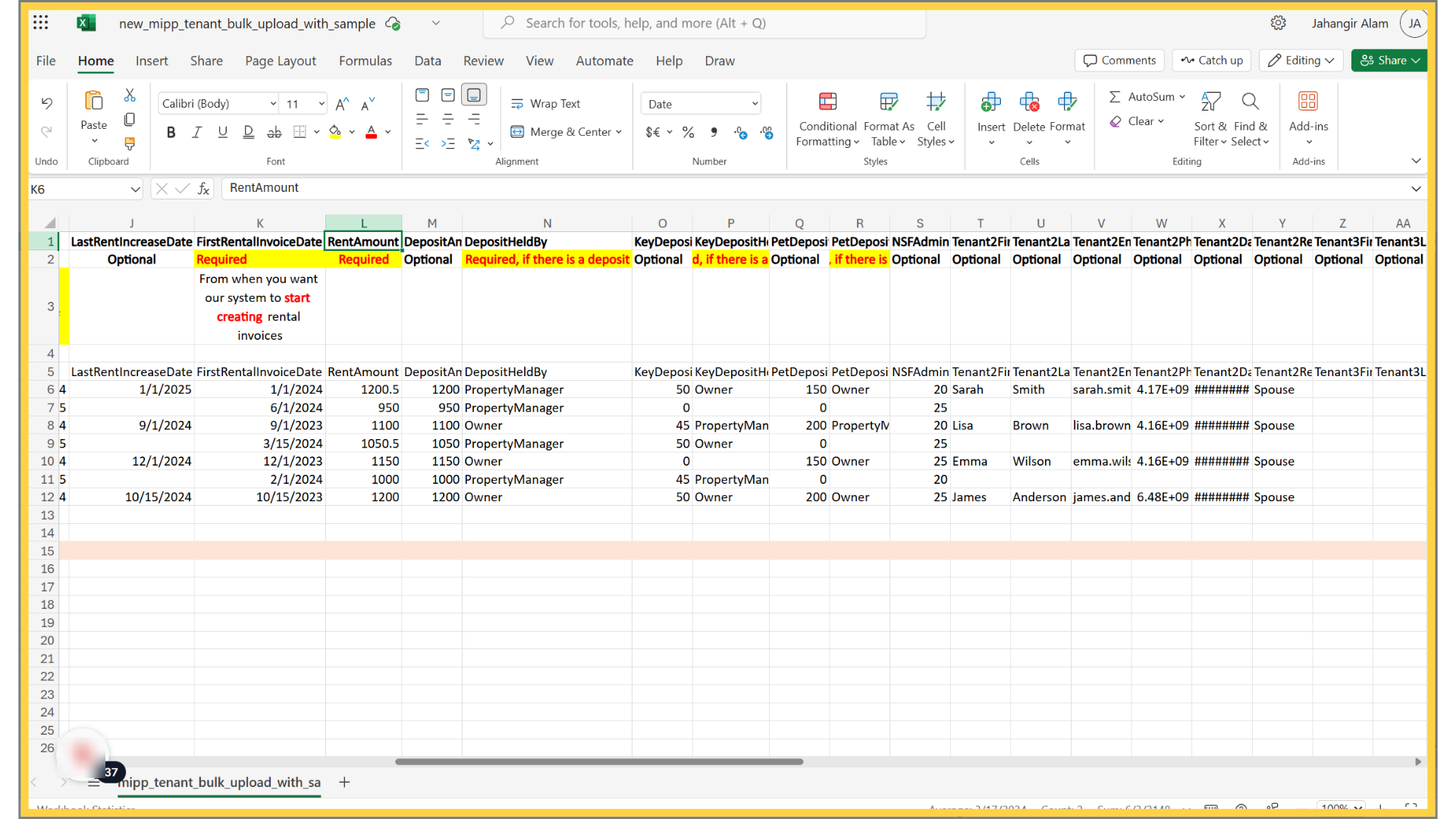Click the horizontal scrollbar thumb
The height and width of the screenshot is (819, 1456).
point(599,761)
